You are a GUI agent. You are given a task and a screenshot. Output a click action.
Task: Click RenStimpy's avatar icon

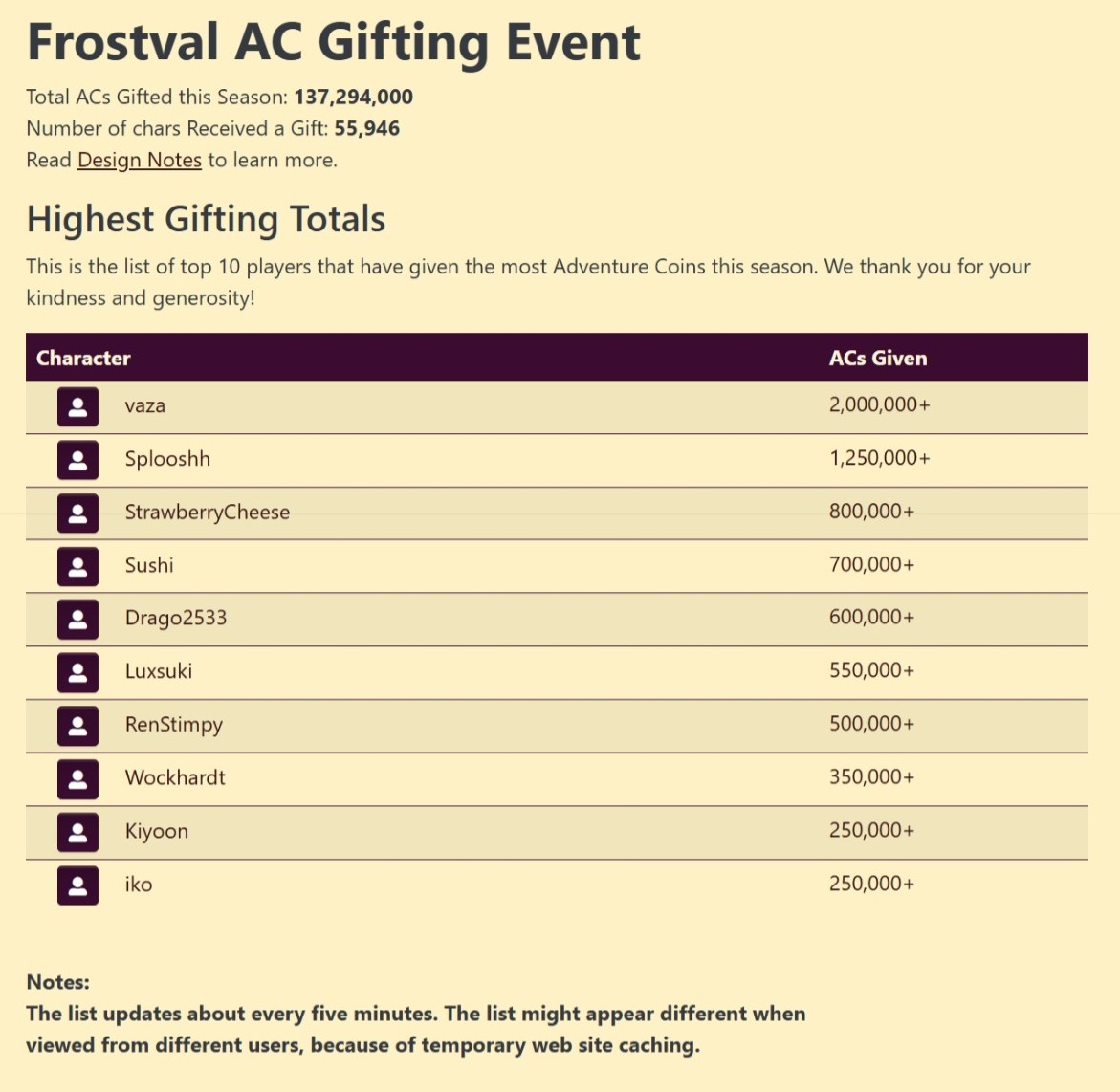[78, 726]
